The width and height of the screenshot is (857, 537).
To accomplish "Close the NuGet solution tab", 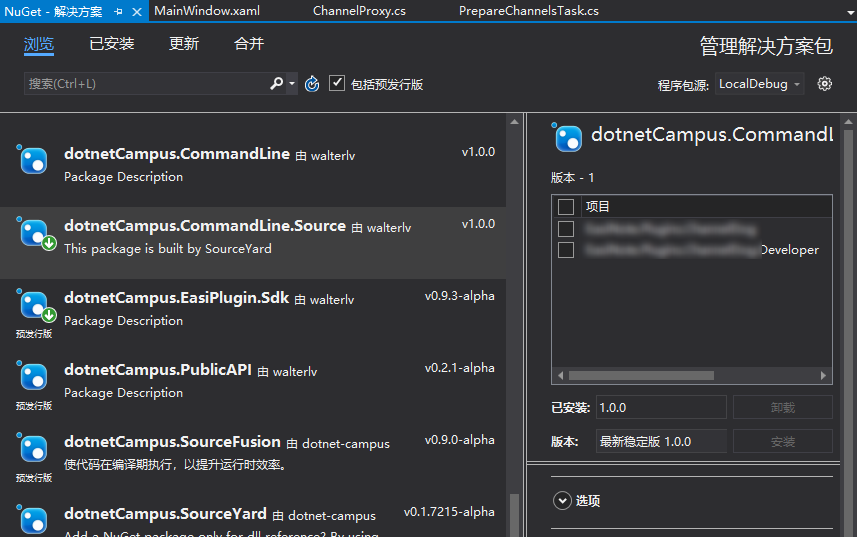I will click(x=137, y=11).
